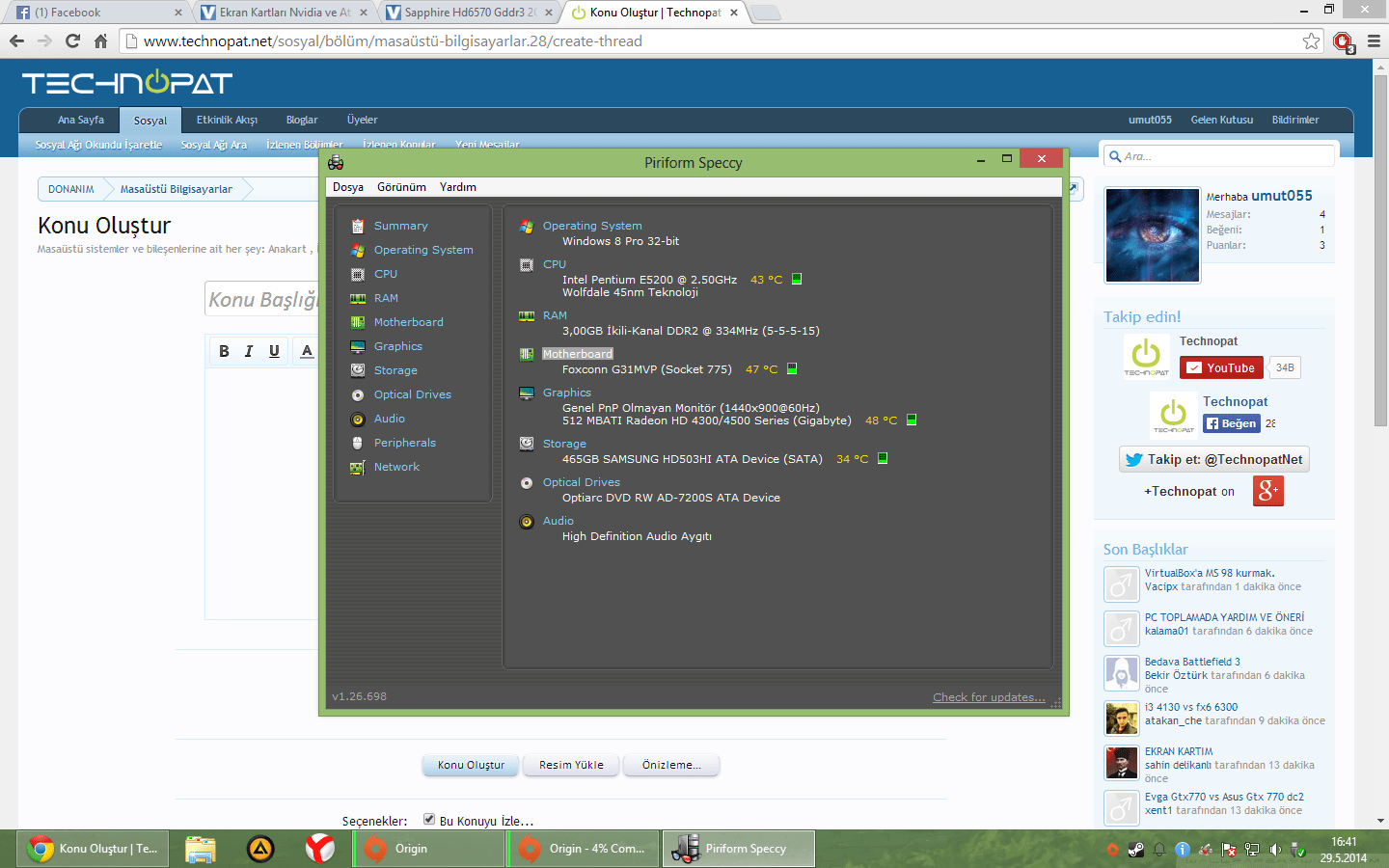Click 'Sosyal Ağı Okundu İşaretle' link

tap(98, 145)
